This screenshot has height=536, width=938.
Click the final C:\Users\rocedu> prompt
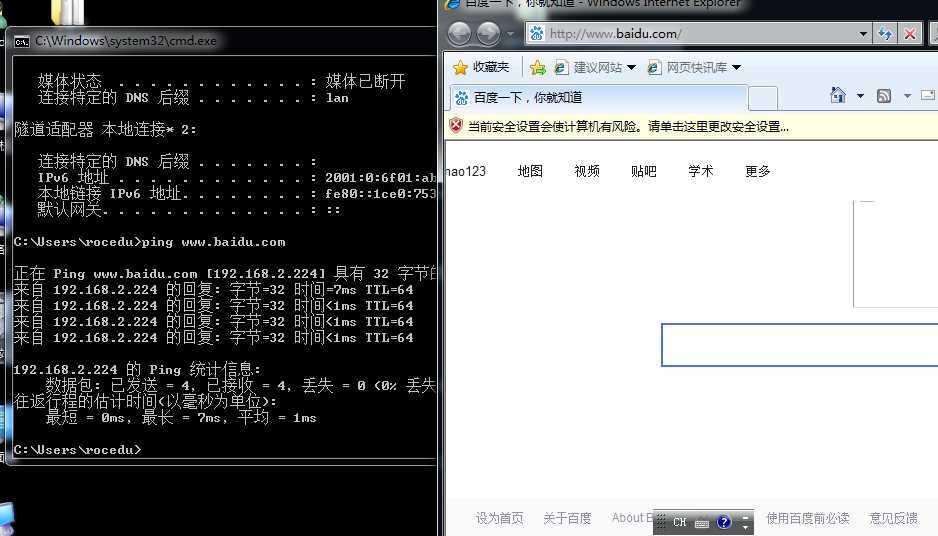[x=77, y=449]
